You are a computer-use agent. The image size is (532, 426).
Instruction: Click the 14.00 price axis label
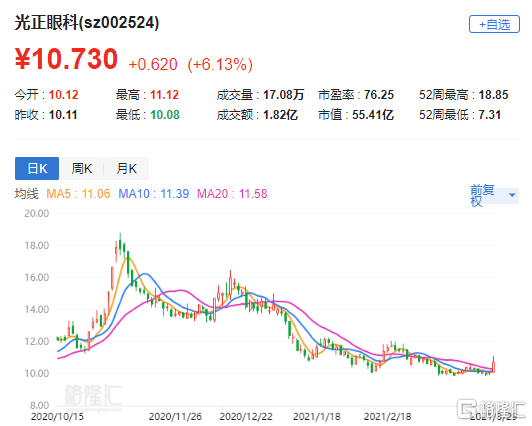click(x=36, y=309)
